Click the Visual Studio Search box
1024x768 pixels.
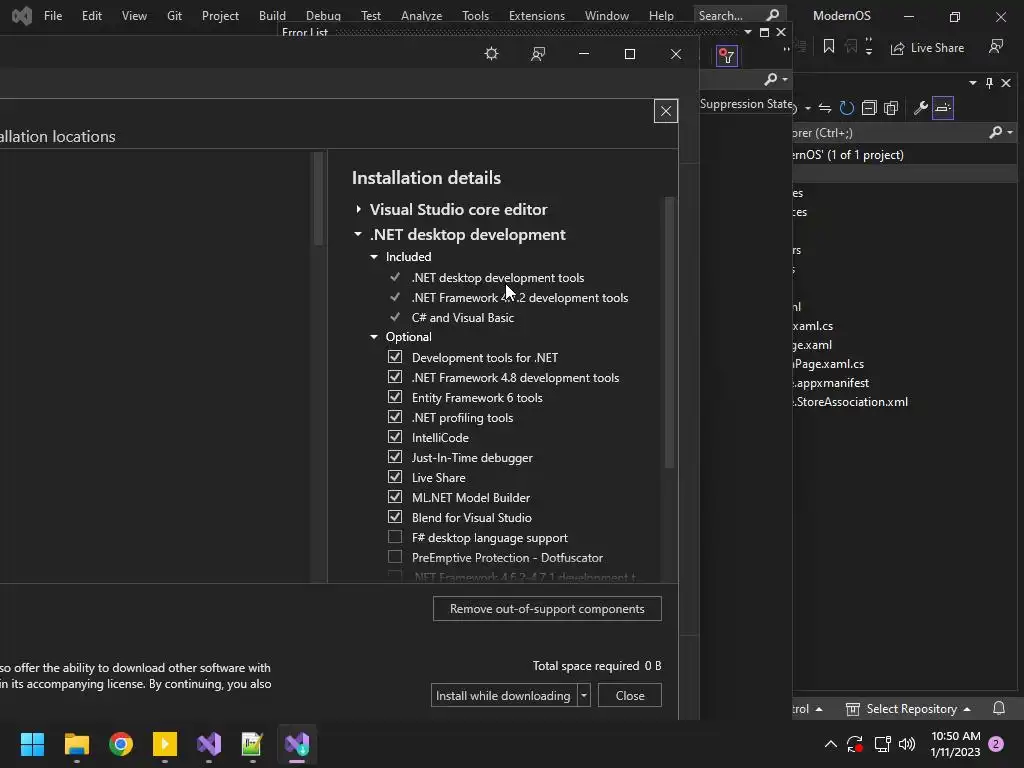(x=739, y=15)
